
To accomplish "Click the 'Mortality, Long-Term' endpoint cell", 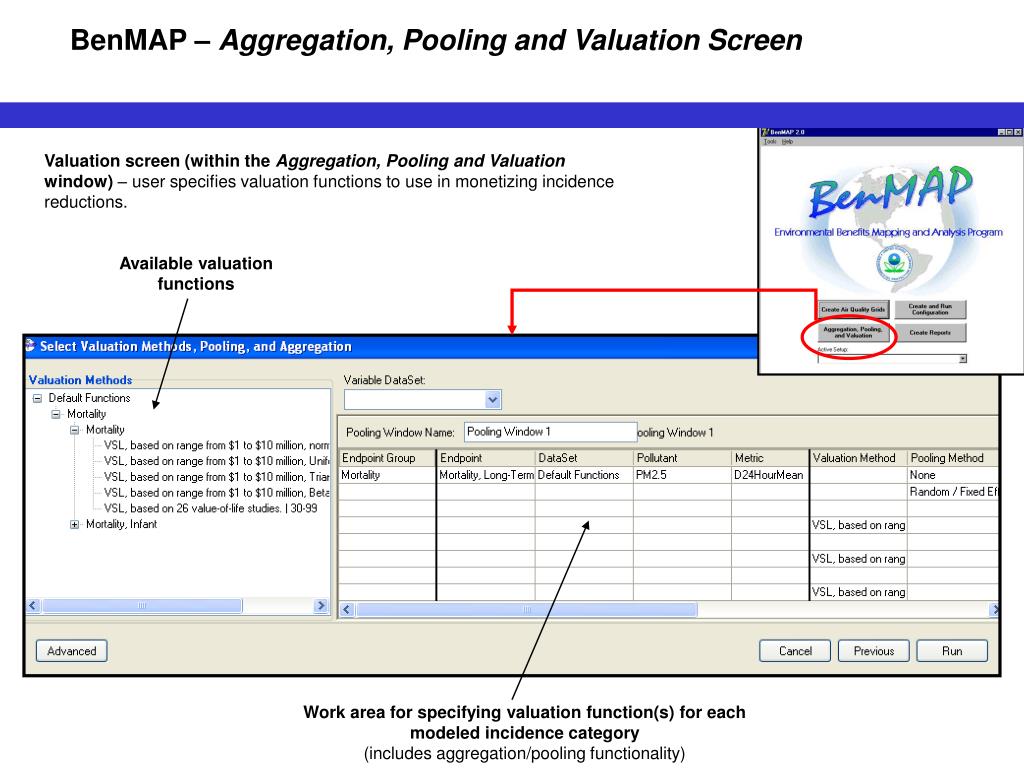I will (486, 475).
